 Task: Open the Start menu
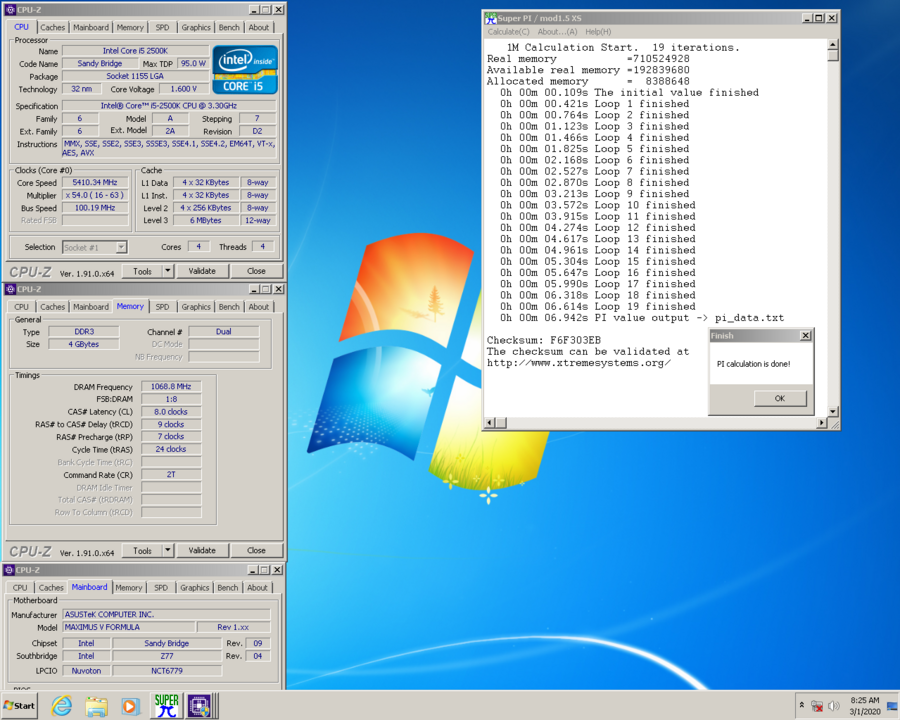pyautogui.click(x=20, y=706)
